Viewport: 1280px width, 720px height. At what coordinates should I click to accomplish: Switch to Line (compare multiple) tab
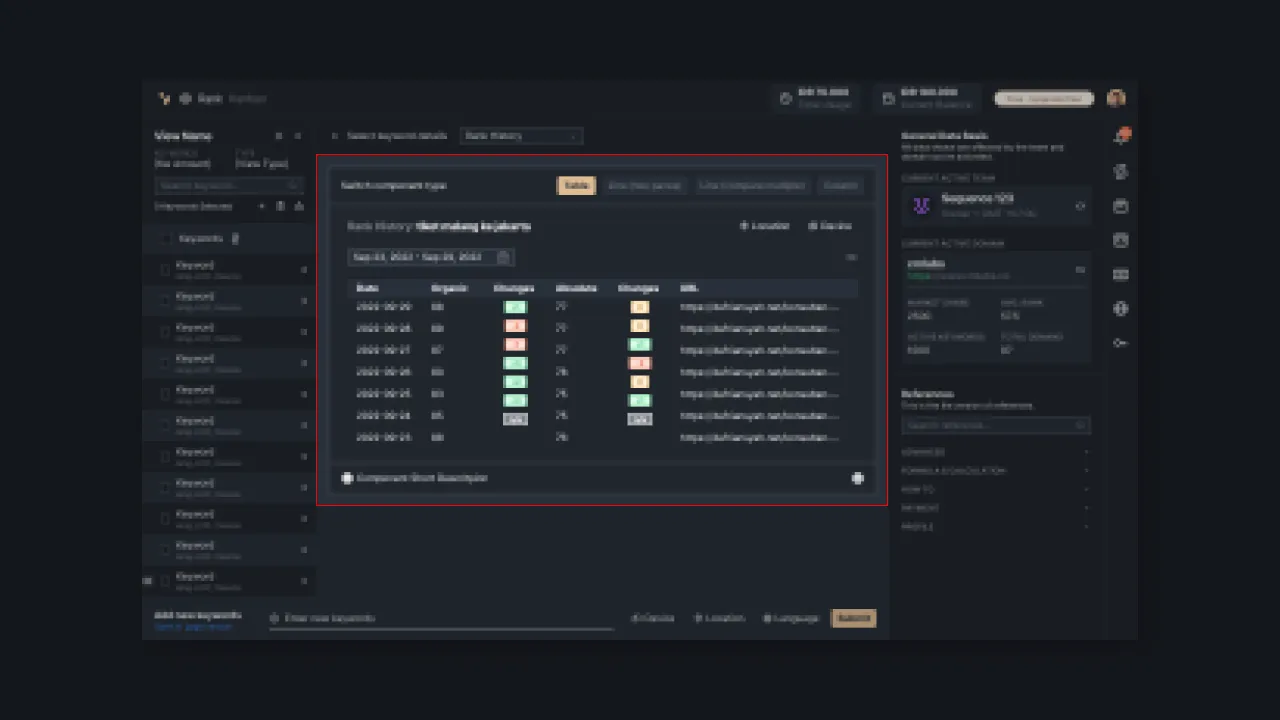pos(752,185)
